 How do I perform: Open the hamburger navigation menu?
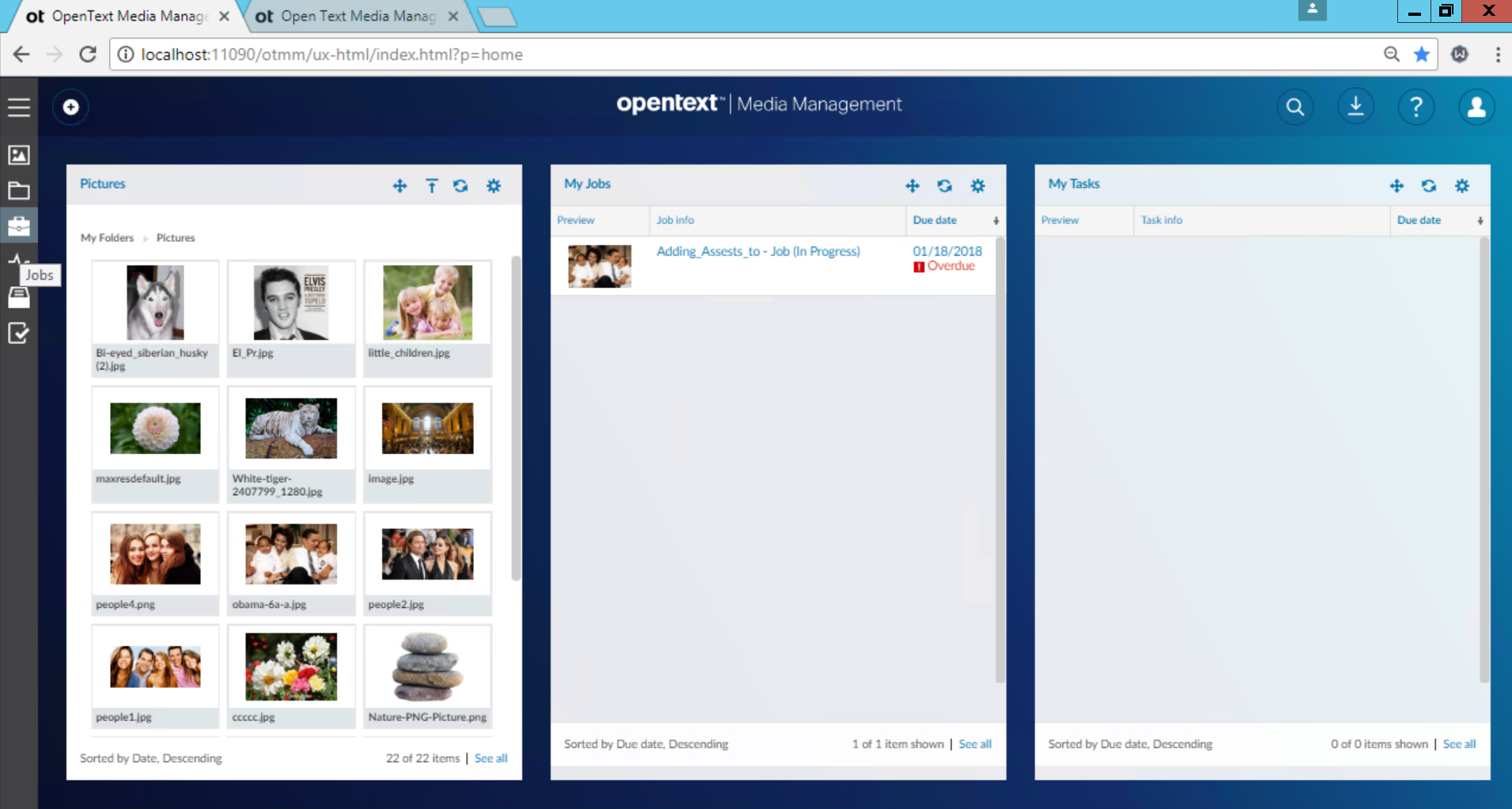(x=19, y=107)
